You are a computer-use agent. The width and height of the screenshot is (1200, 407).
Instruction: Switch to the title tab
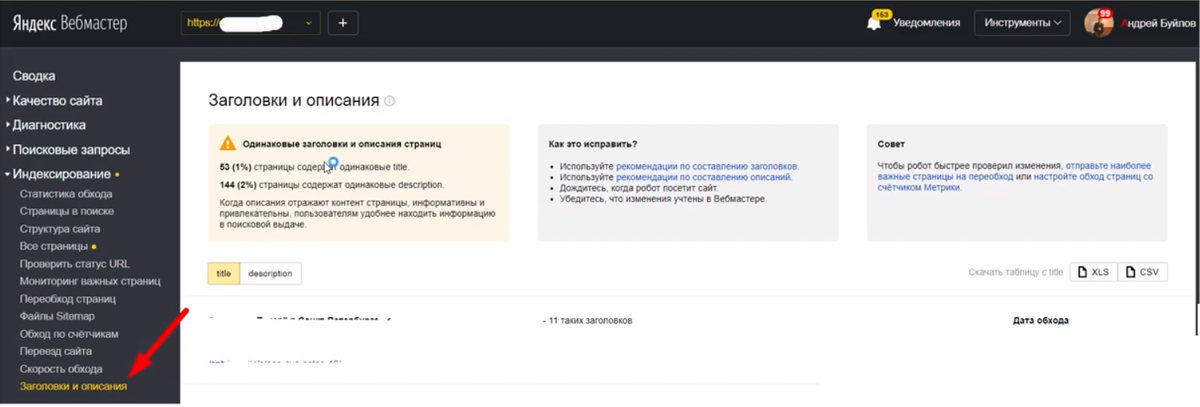click(x=223, y=273)
